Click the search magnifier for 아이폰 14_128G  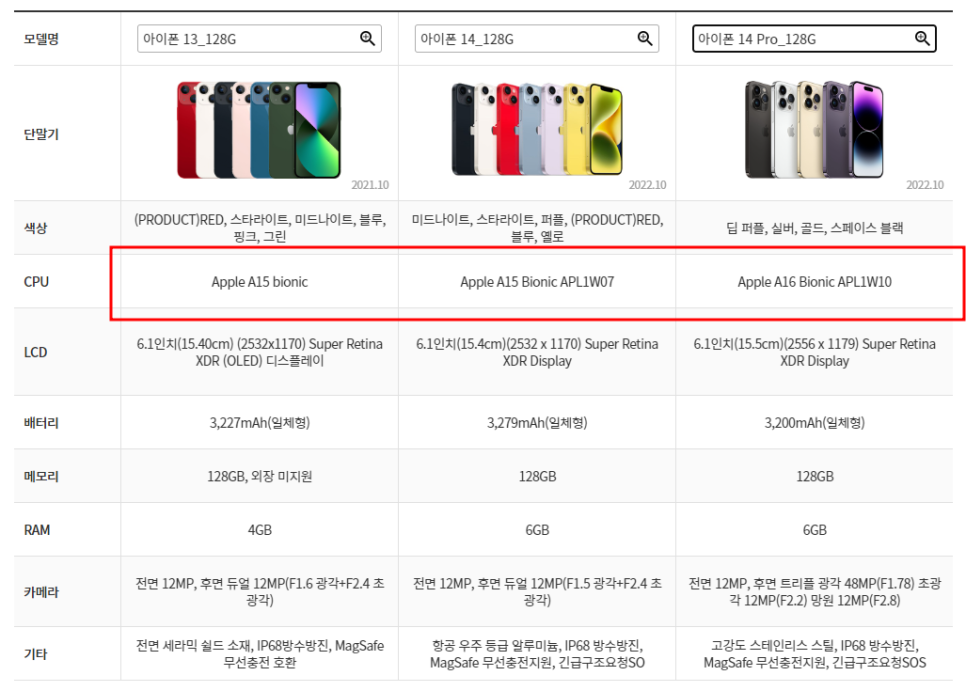644,38
